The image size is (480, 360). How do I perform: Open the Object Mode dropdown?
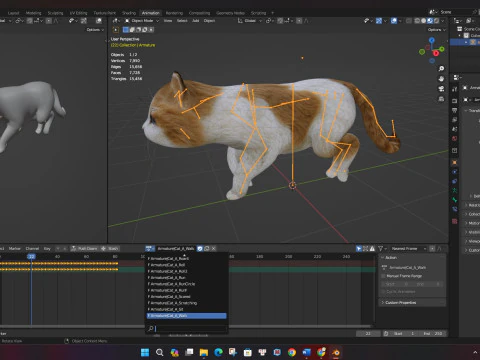pos(142,21)
